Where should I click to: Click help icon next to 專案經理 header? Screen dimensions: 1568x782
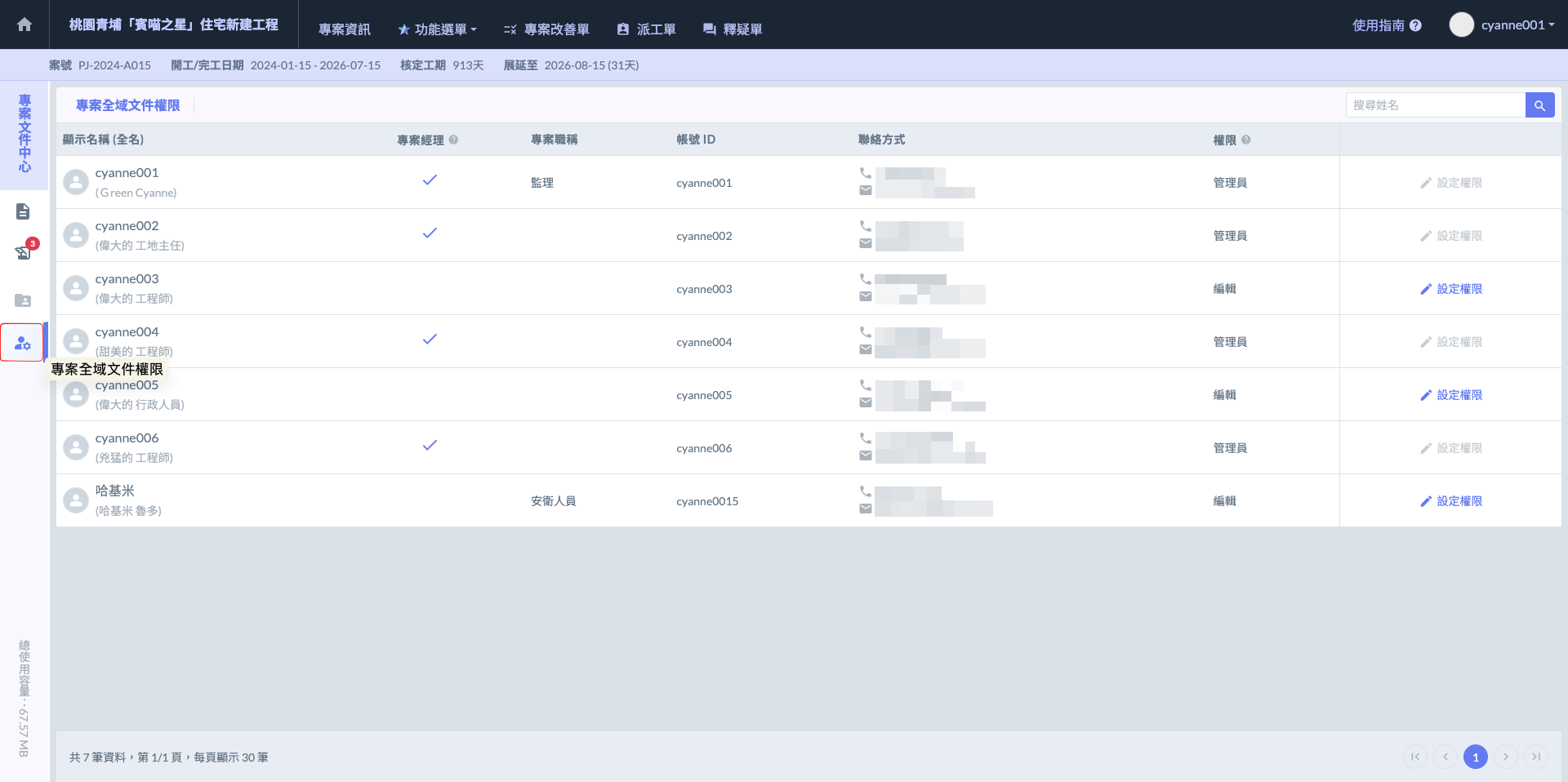click(x=453, y=140)
